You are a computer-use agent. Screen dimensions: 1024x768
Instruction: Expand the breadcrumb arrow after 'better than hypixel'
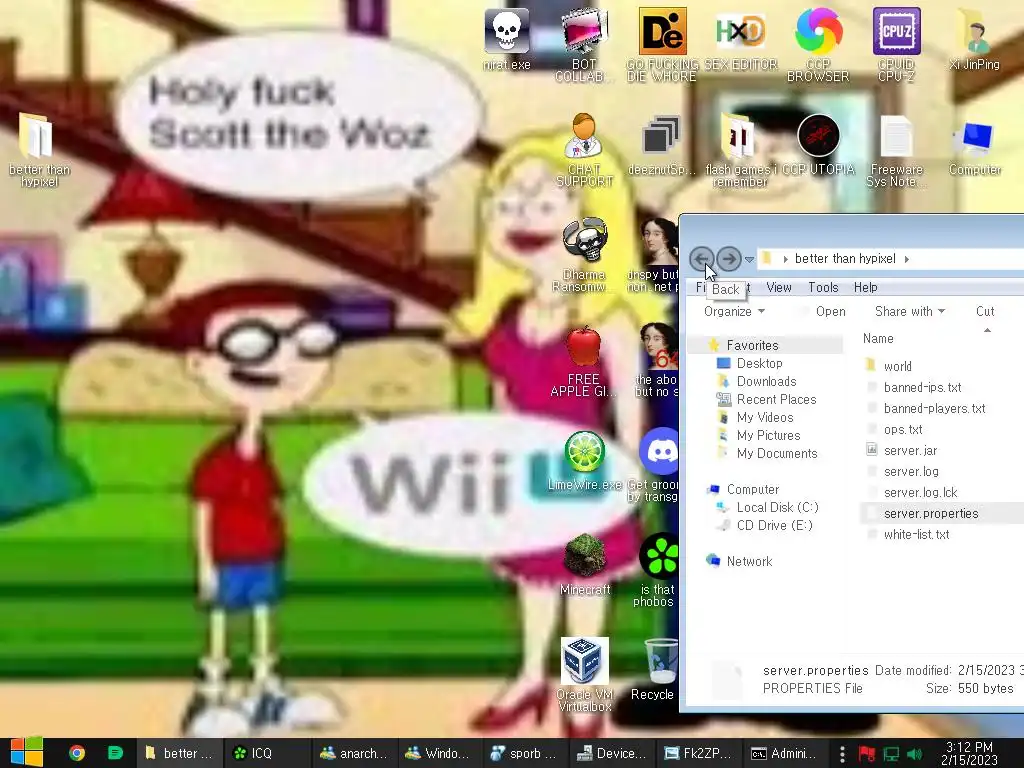906,259
